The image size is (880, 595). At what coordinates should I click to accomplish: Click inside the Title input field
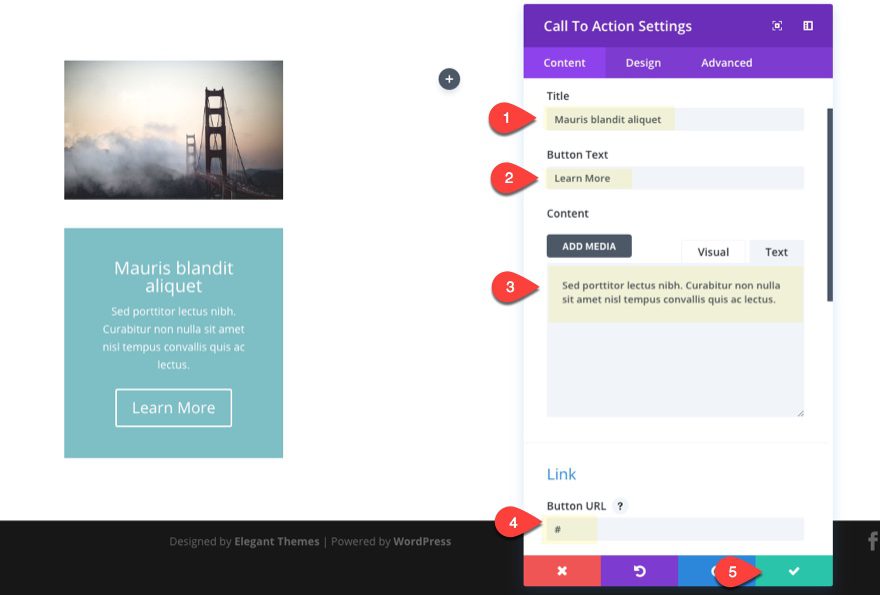pos(675,119)
